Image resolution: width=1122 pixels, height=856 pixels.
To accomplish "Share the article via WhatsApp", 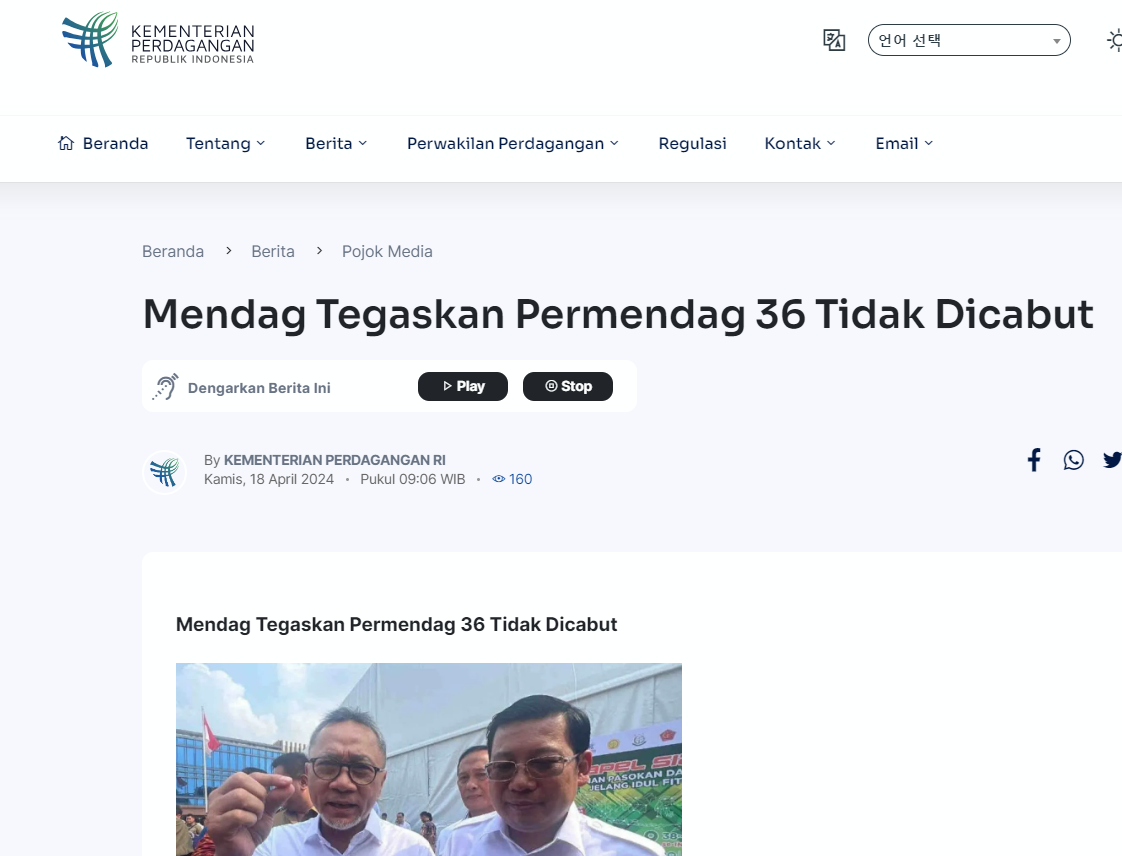I will point(1073,459).
